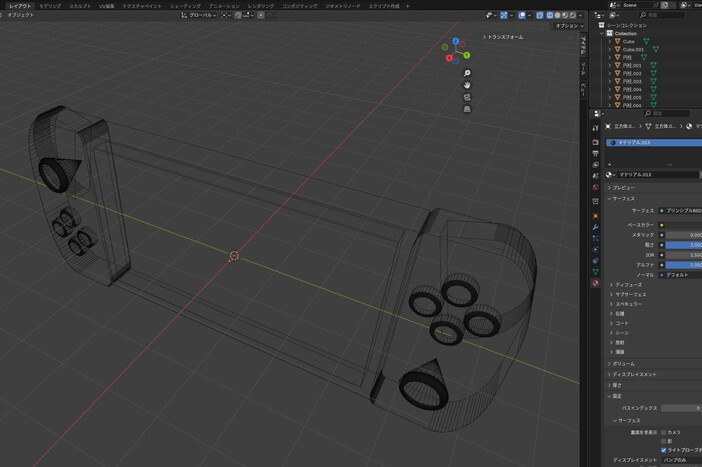Uncheck the ライトプローブ checkbox
Screen dimensions: 702x467
664,450
